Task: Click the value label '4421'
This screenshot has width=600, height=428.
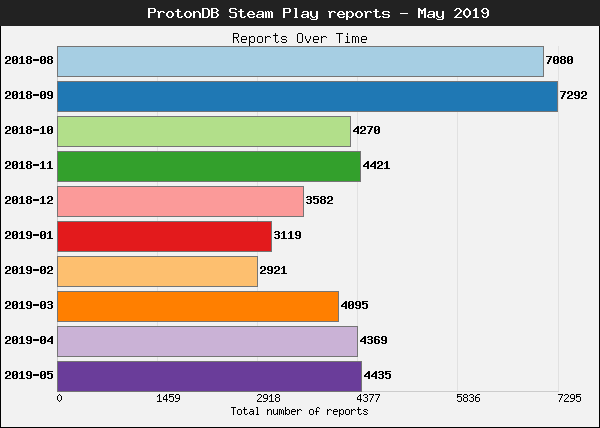Action: [377, 165]
